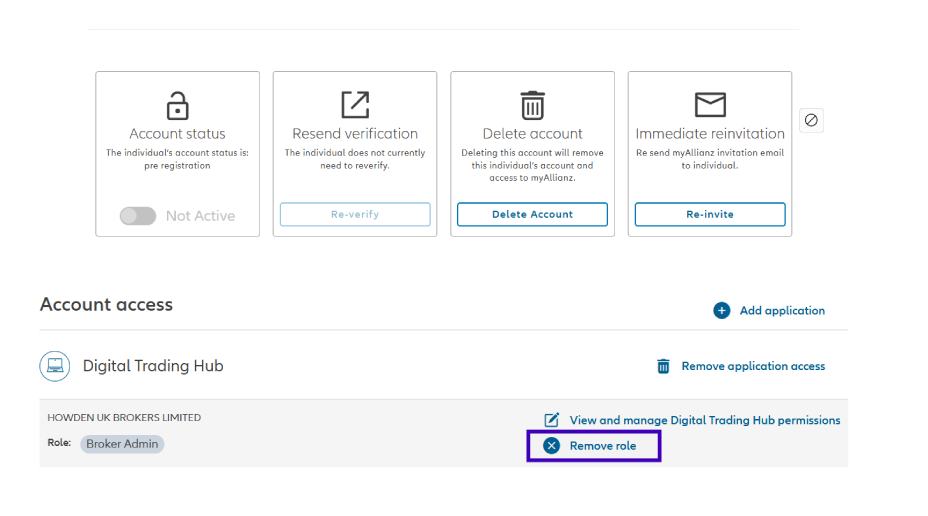Click HOWDEN UK BROKERS LIMITED text
The image size is (928, 516).
(x=124, y=418)
